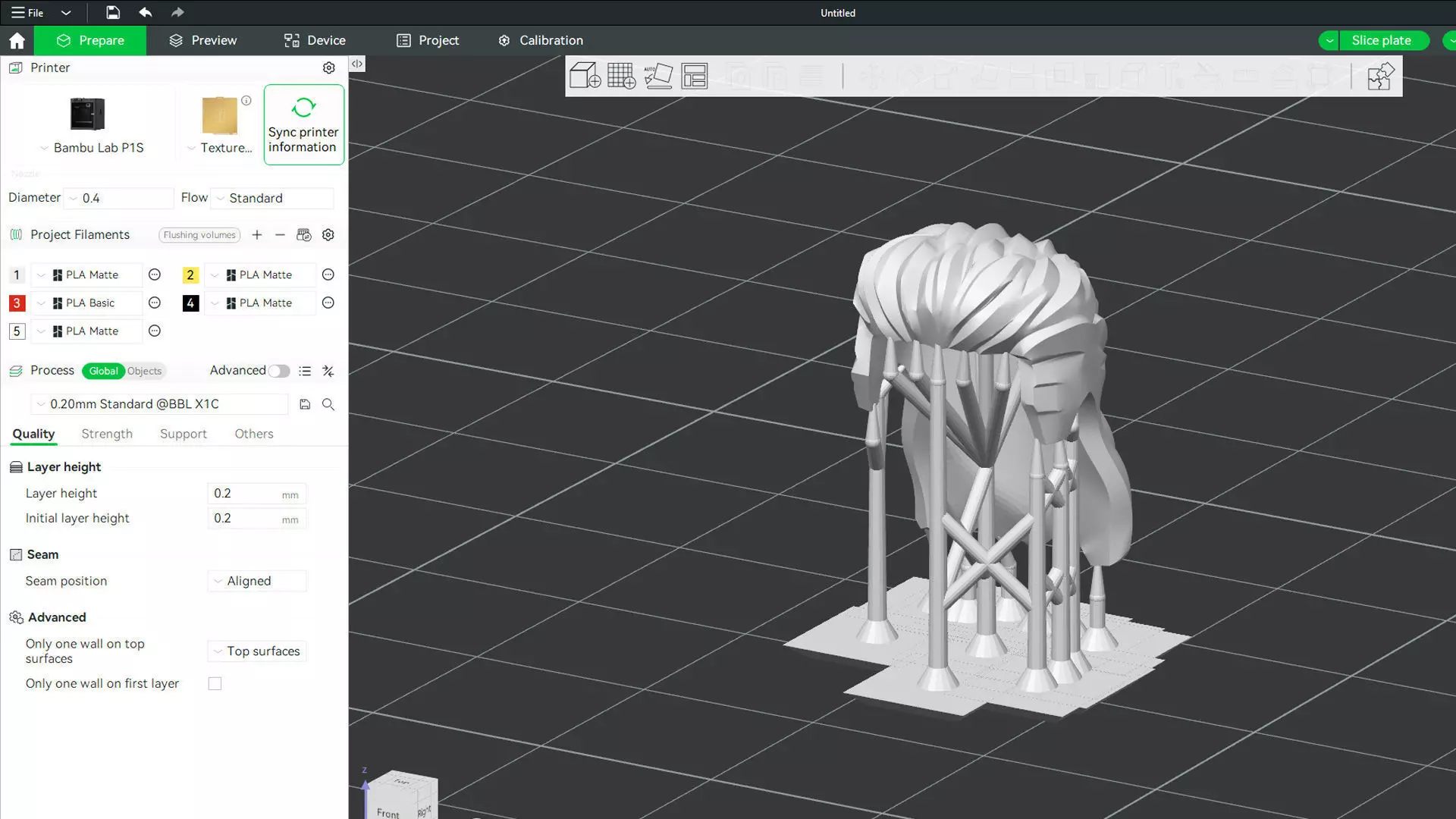Toggle the Advanced mode switch
Viewport: 1456px width, 819px height.
pyautogui.click(x=278, y=371)
